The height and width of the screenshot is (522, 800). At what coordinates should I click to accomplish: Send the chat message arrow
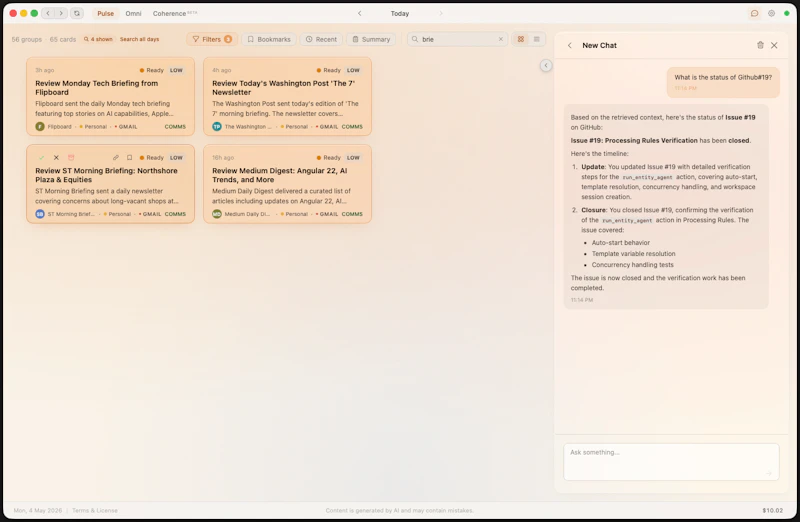(768, 473)
